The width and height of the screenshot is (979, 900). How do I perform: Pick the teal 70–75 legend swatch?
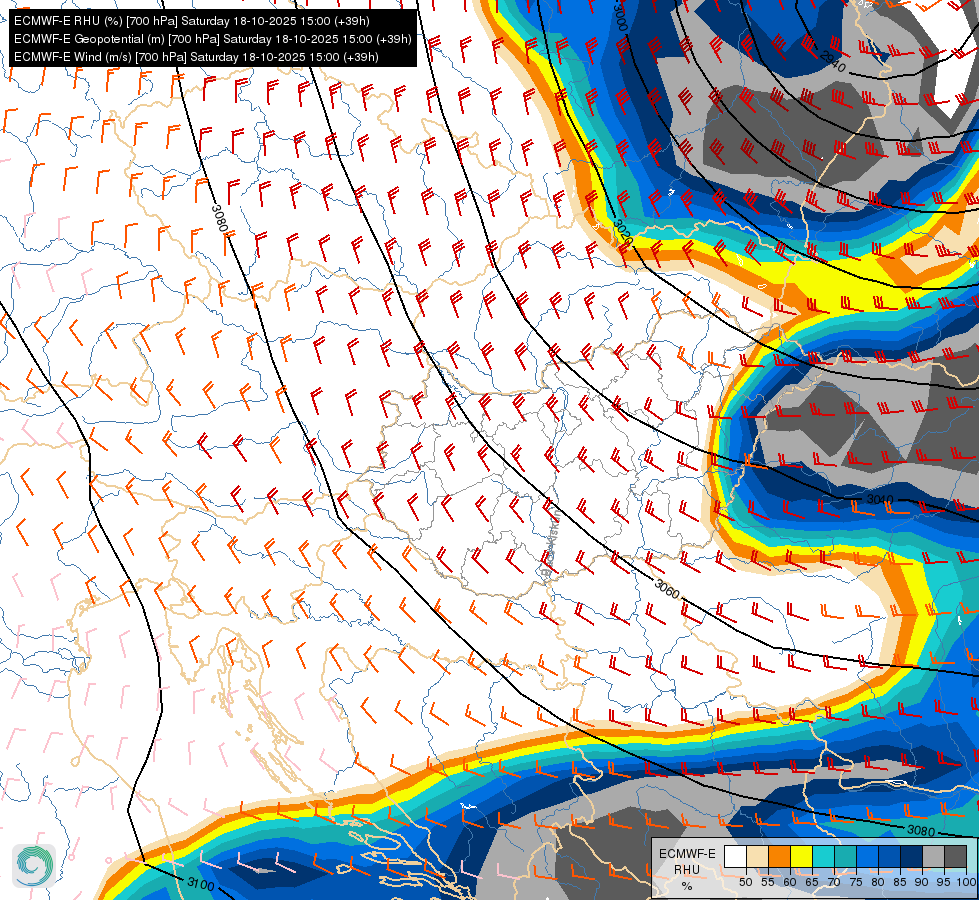click(845, 856)
